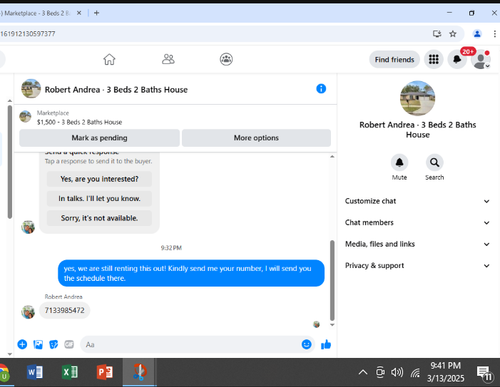Open the Friends icon in navigation

[x=168, y=59]
